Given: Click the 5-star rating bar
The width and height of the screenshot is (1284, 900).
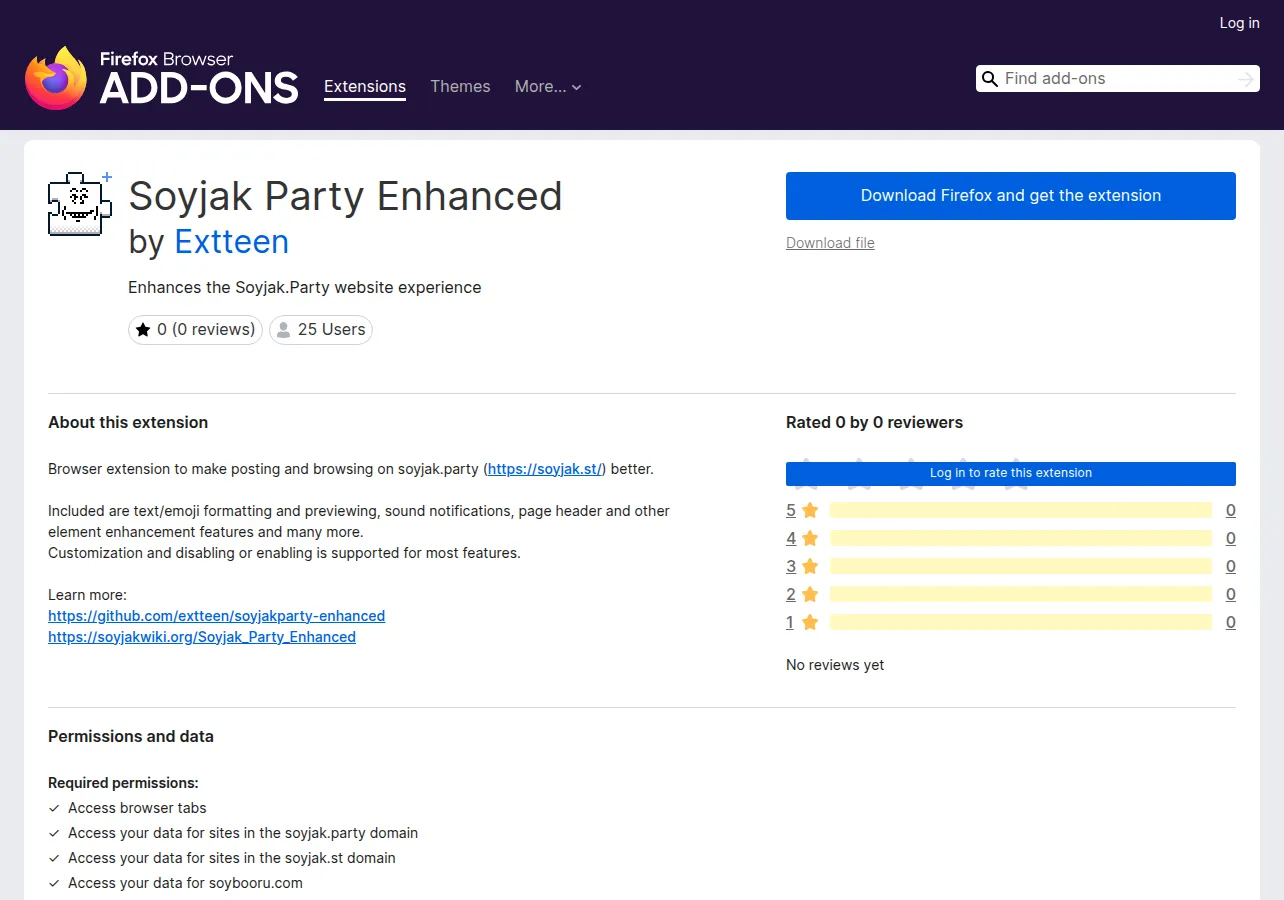Looking at the screenshot, I should coord(1021,510).
